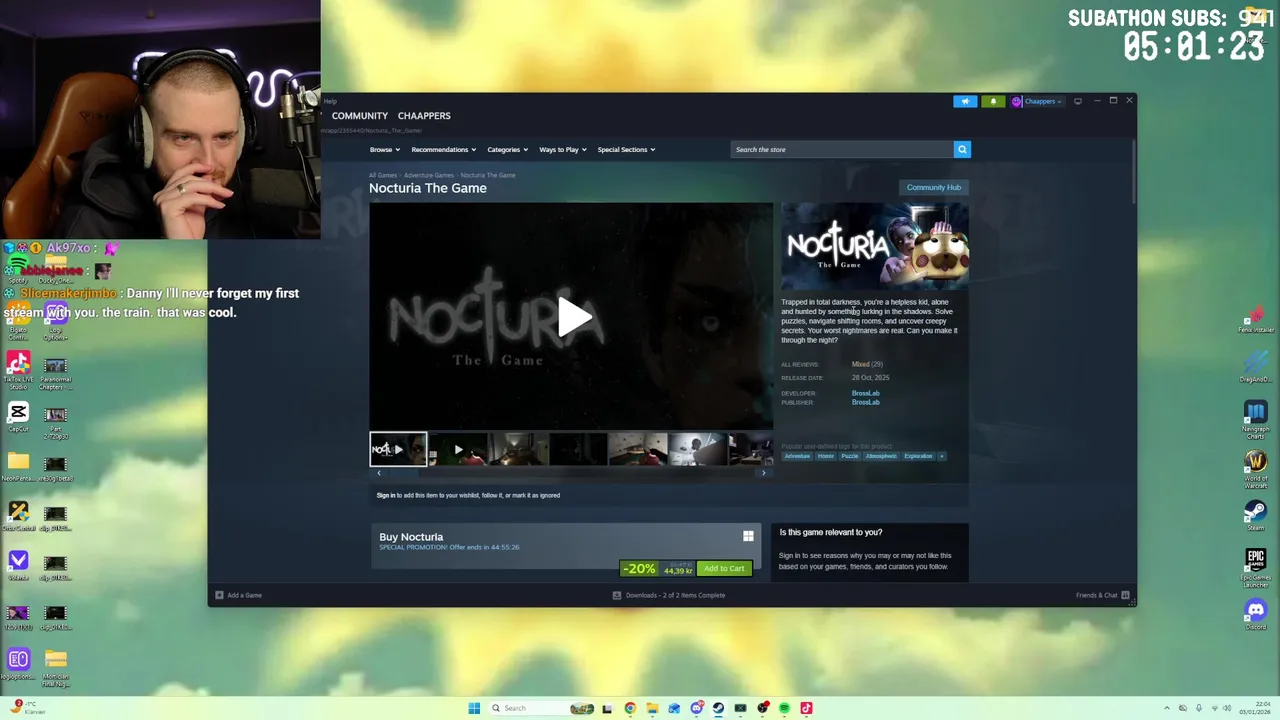Click thumbnail strip left scroll arrow
1280x720 pixels.
click(378, 473)
